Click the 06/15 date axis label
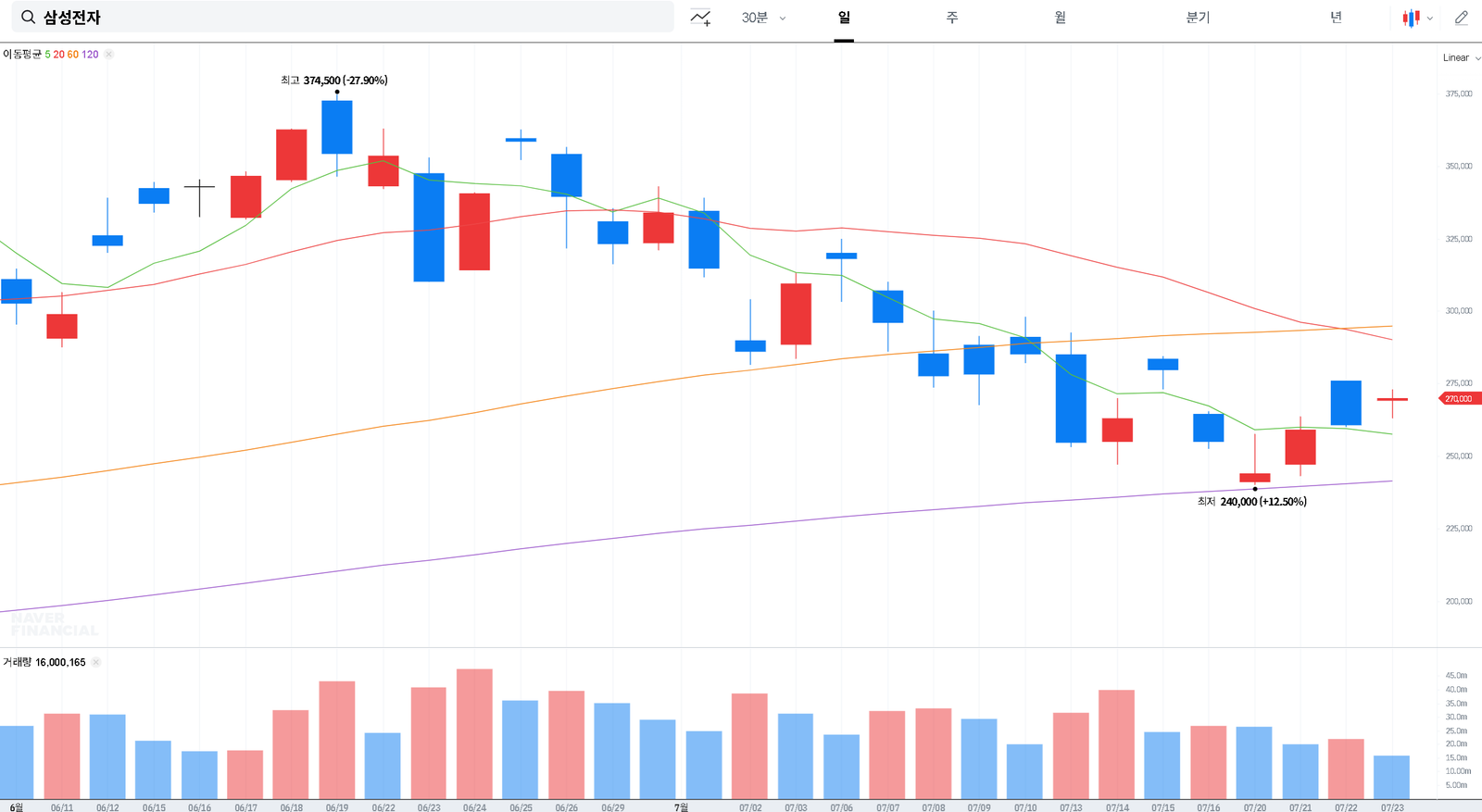Screen dimensions: 1482x812 click(x=154, y=807)
